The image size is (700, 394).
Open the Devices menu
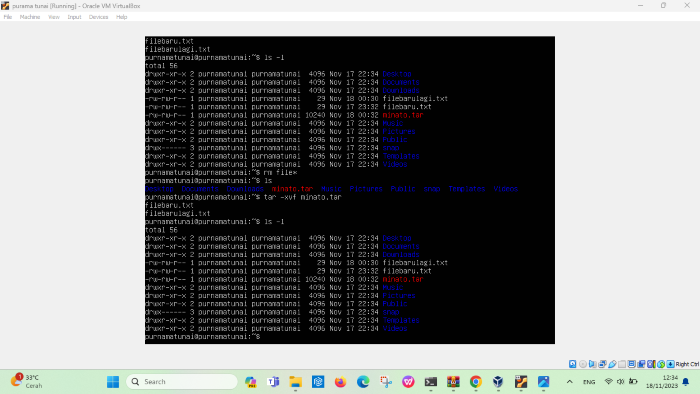(98, 17)
